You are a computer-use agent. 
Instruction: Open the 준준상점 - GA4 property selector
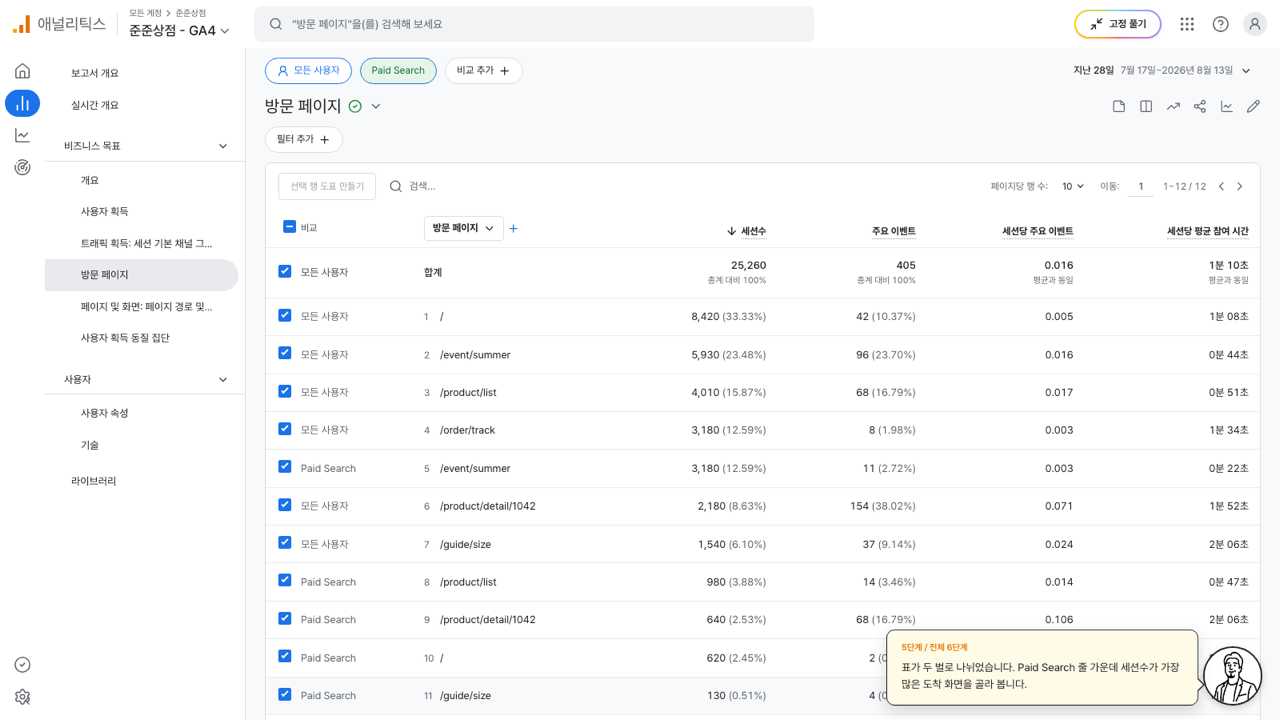[x=179, y=31]
